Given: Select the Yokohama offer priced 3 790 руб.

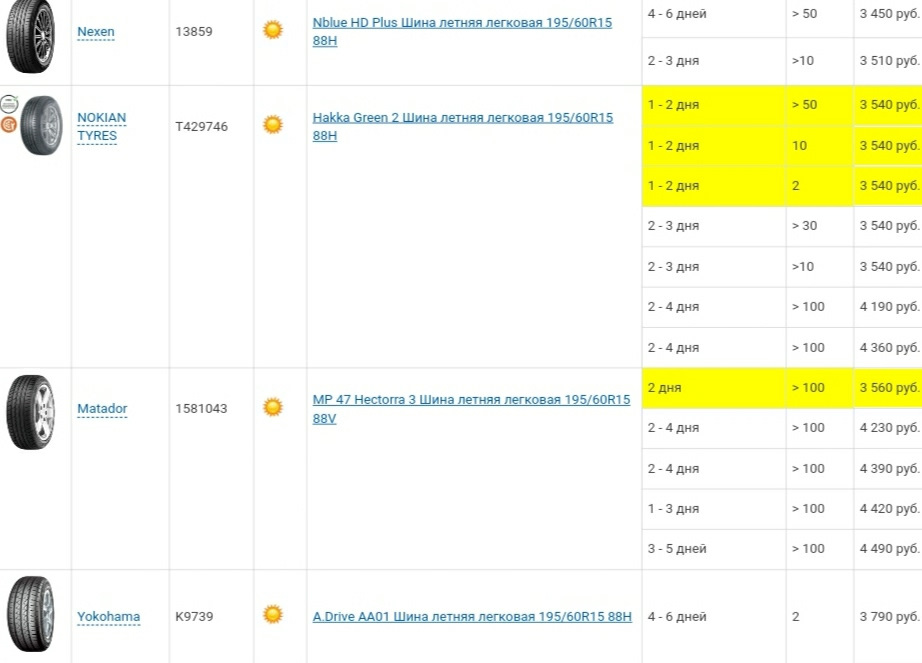Looking at the screenshot, I should (x=888, y=617).
